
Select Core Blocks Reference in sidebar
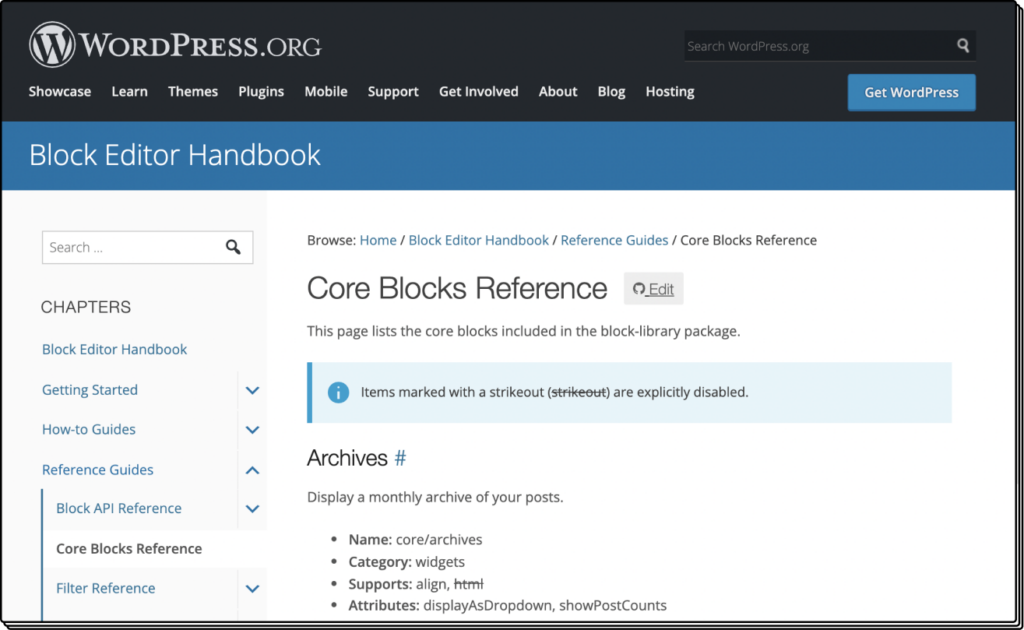pyautogui.click(x=129, y=548)
